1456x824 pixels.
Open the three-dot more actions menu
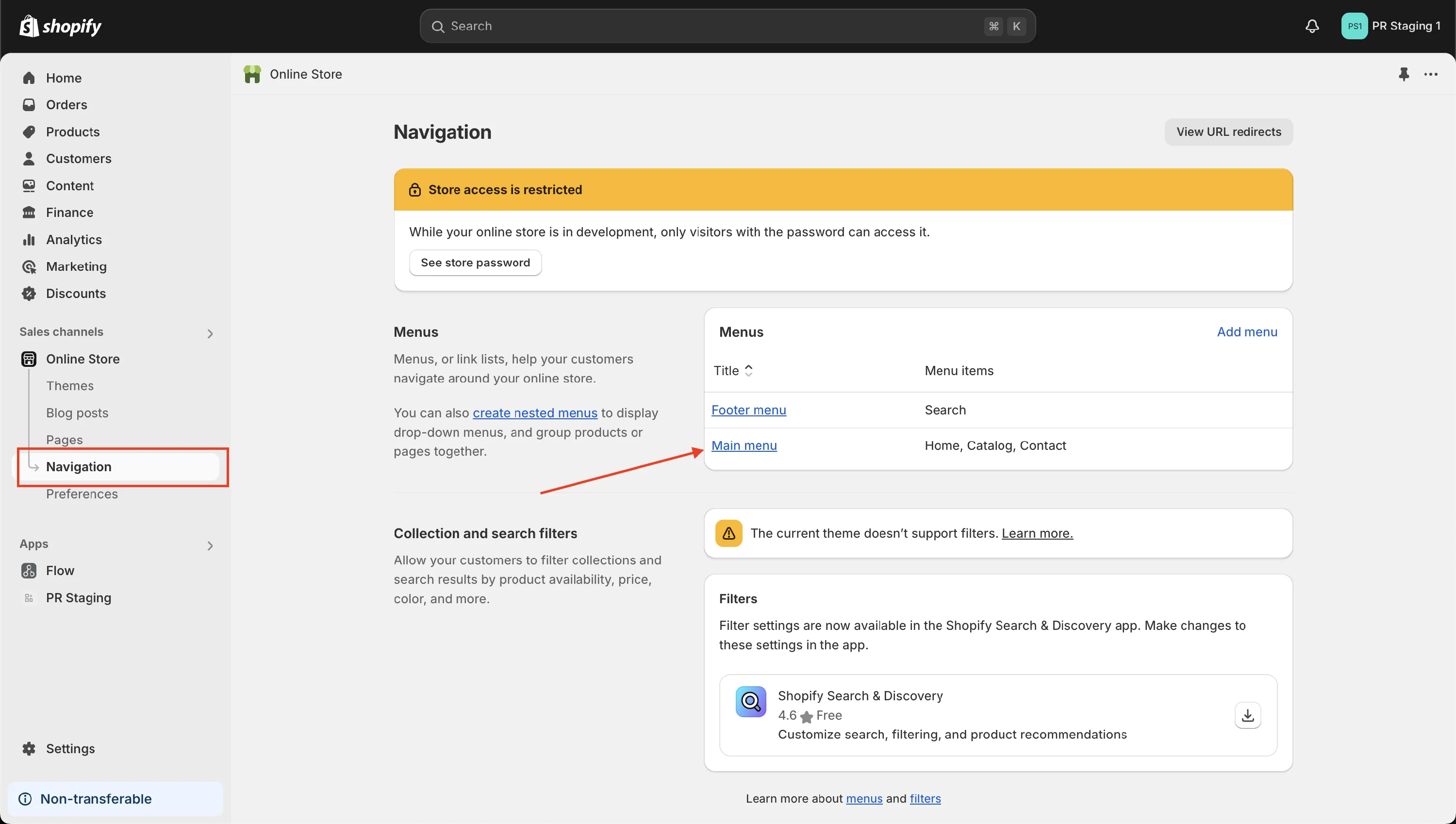tap(1431, 74)
